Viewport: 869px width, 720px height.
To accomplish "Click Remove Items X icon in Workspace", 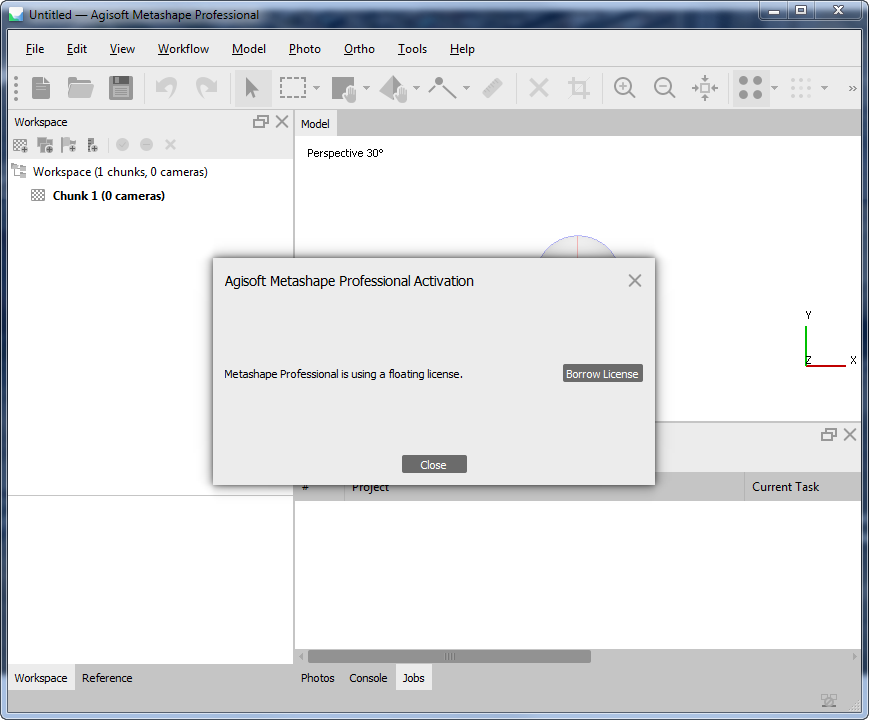I will [x=171, y=145].
